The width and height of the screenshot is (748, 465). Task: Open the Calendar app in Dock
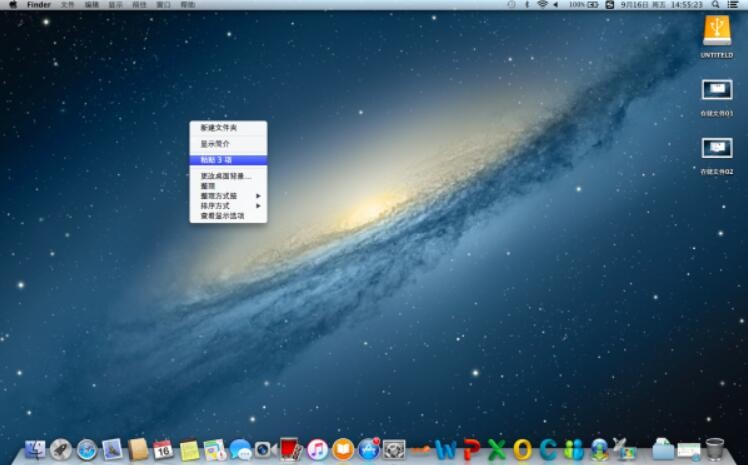(x=163, y=450)
